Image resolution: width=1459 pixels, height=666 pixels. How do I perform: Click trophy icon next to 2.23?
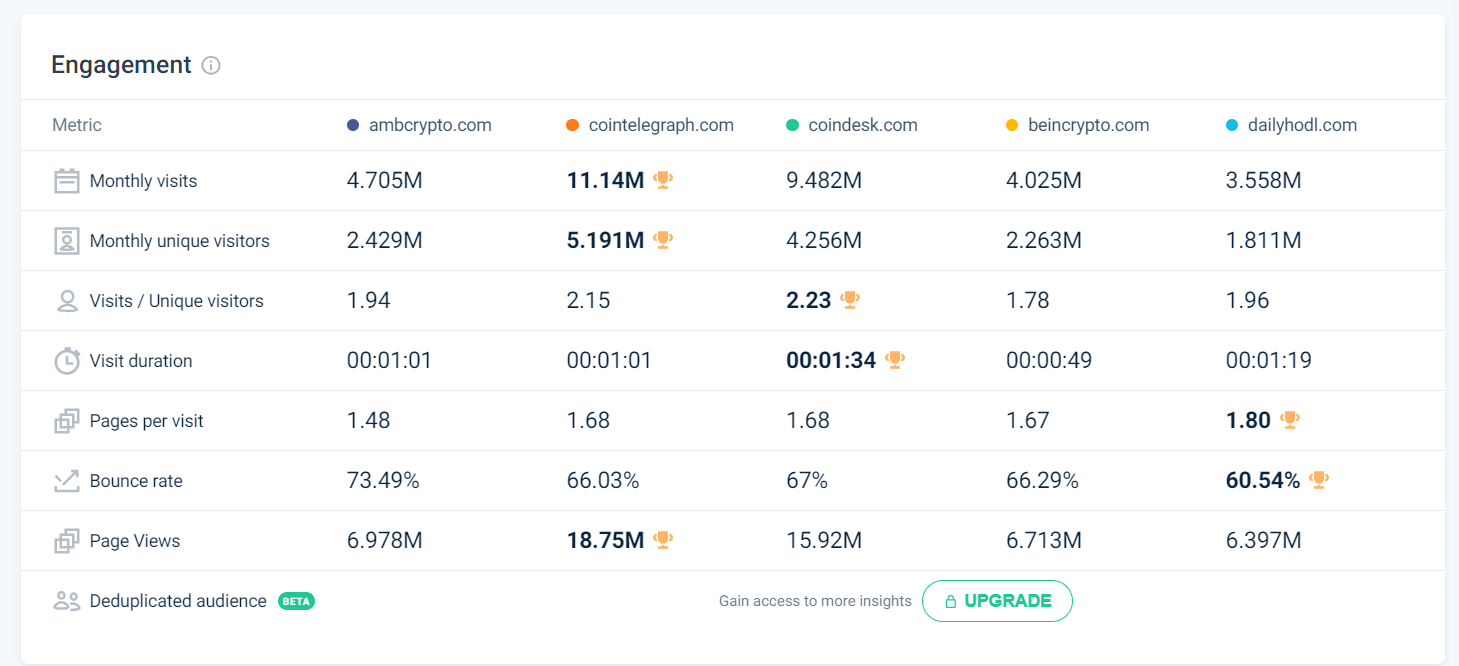tap(850, 300)
